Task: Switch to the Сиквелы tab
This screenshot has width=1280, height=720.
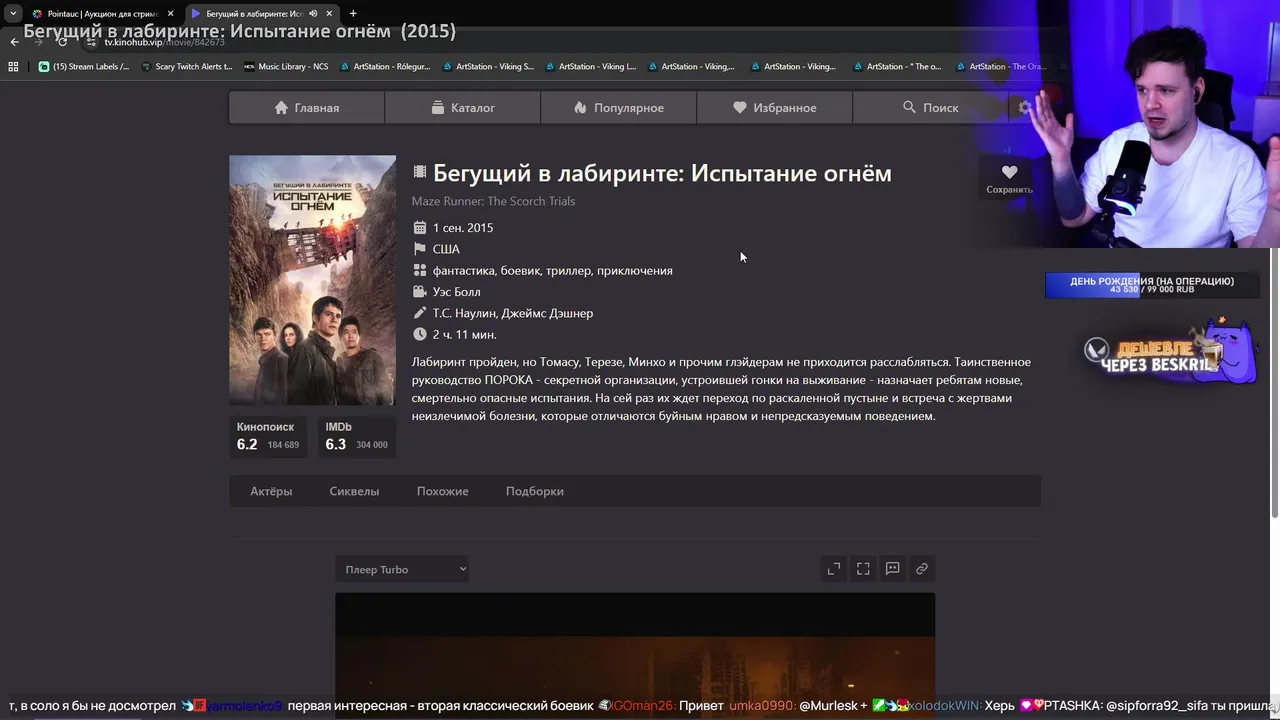Action: tap(354, 491)
